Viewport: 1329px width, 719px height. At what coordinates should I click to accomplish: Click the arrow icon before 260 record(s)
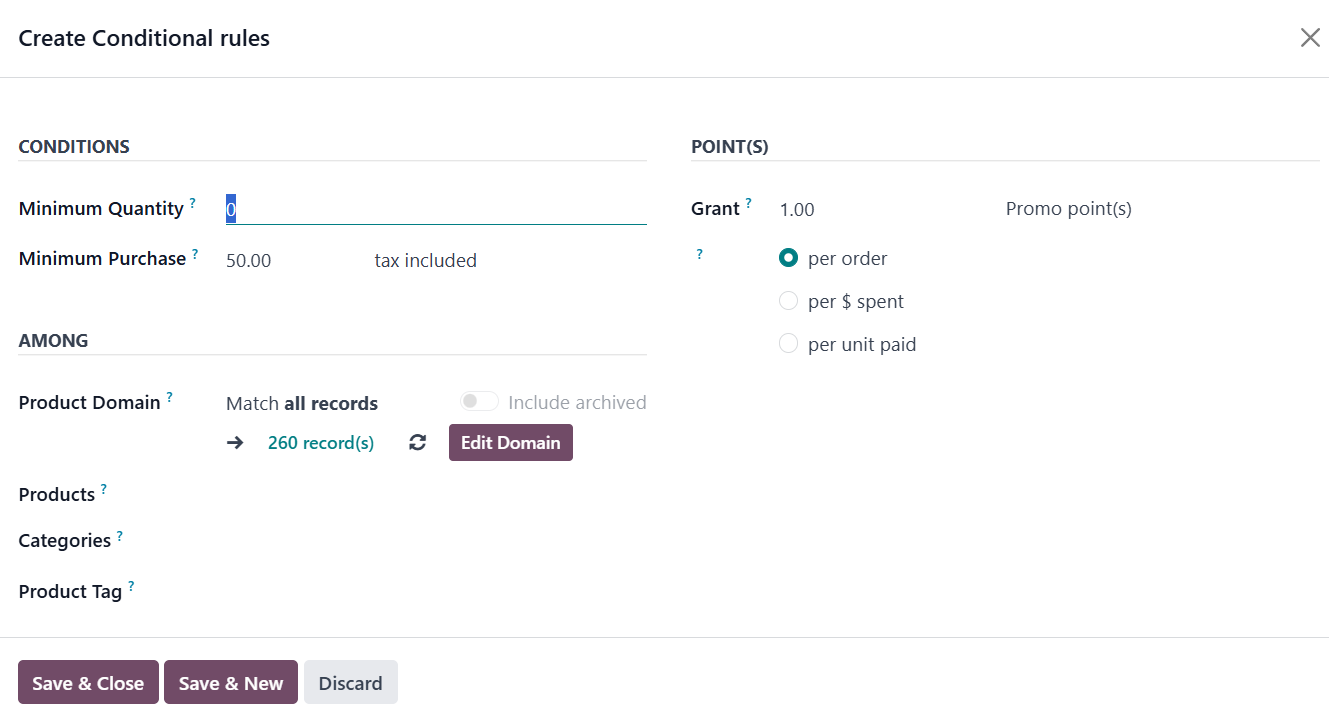point(235,443)
